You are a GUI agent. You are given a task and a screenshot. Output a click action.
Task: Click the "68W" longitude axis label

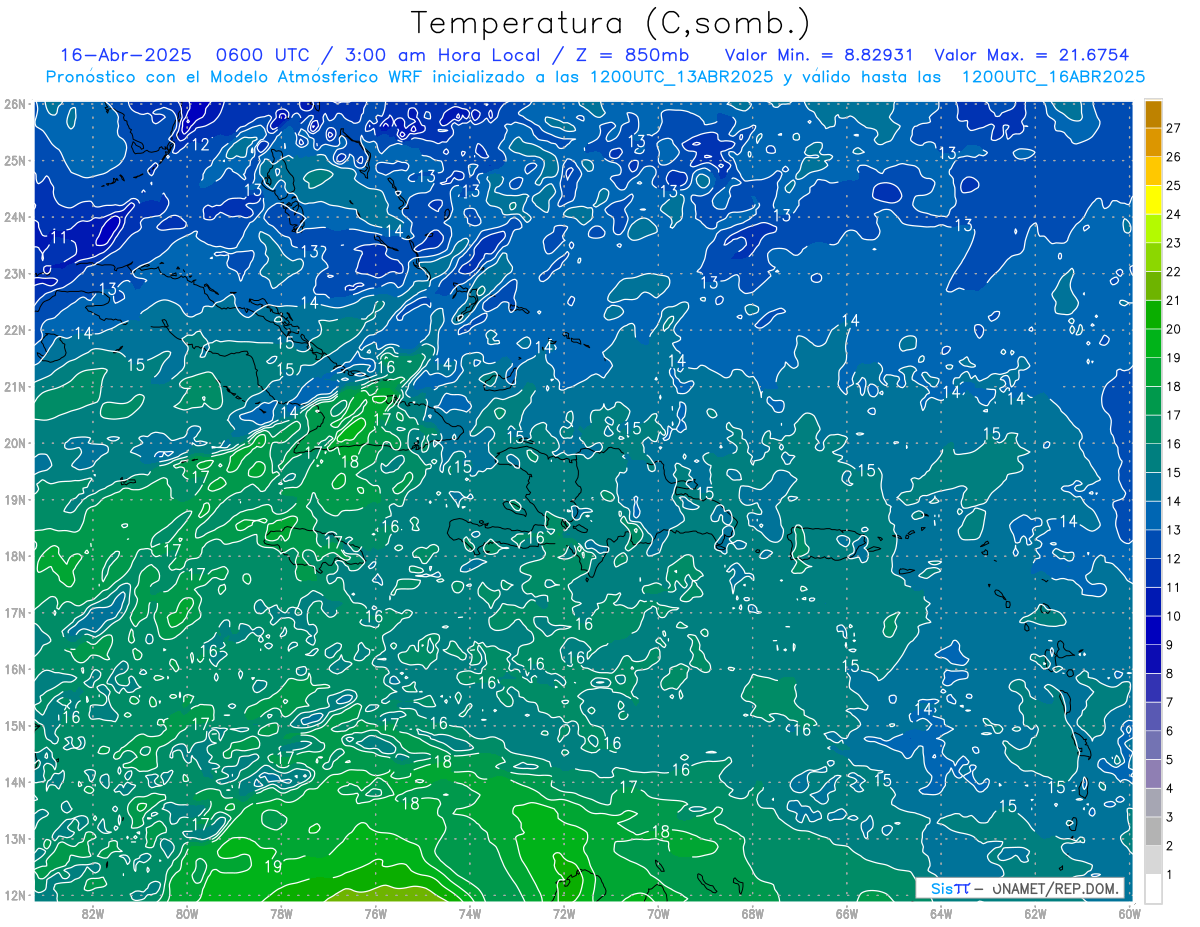pyautogui.click(x=752, y=913)
